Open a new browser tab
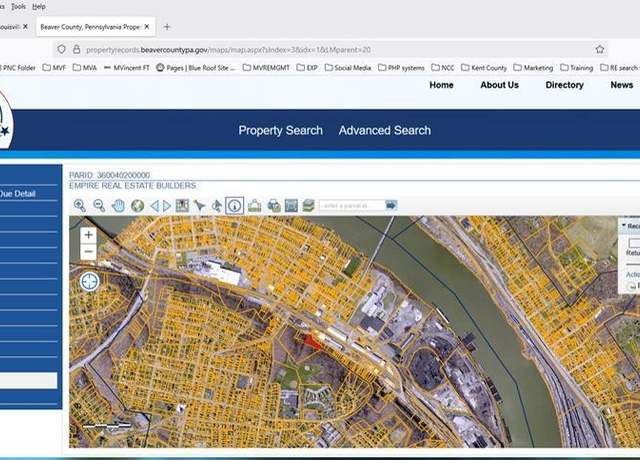Image resolution: width=640 pixels, height=460 pixels. coord(167,27)
